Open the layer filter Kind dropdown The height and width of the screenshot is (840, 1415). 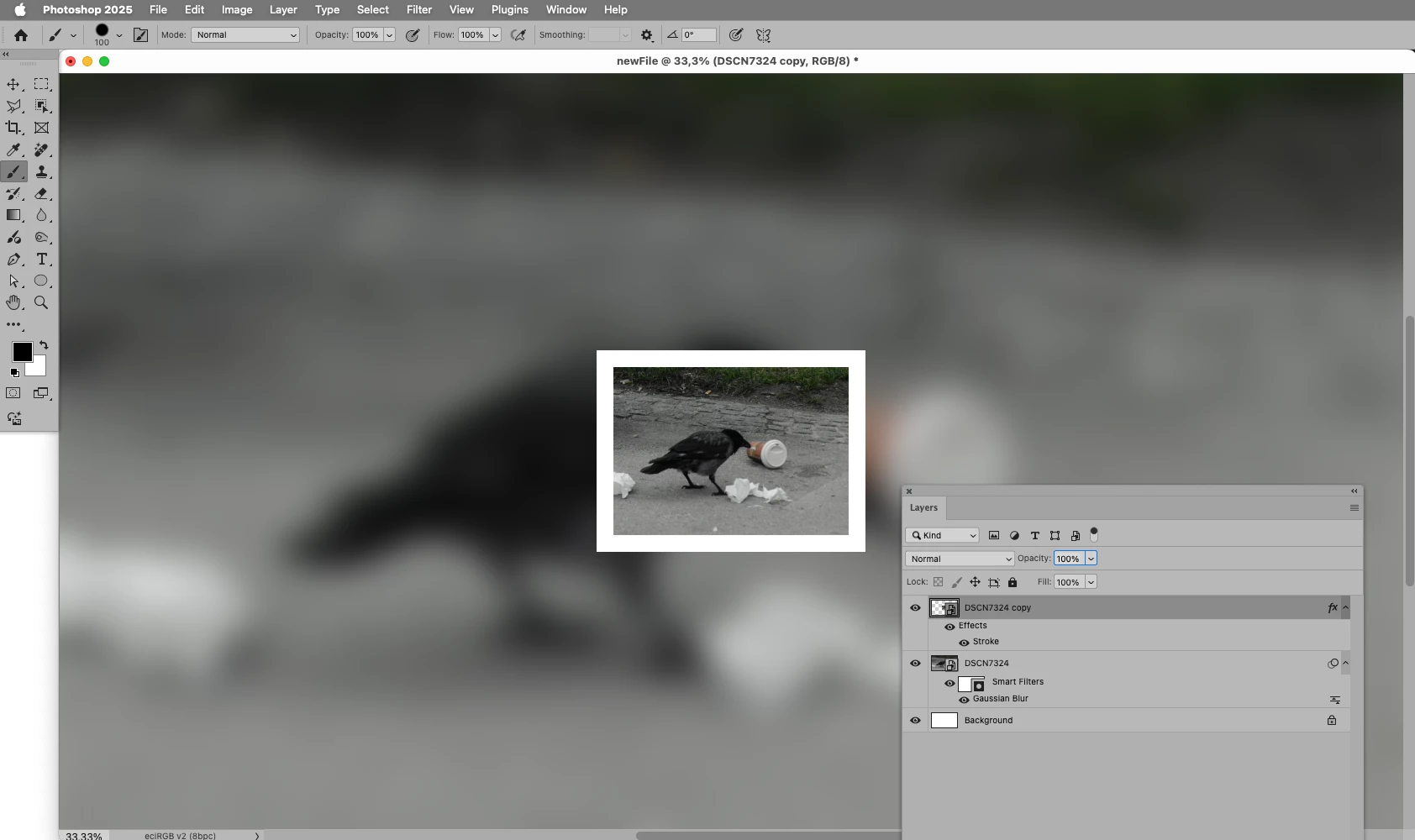tap(943, 535)
